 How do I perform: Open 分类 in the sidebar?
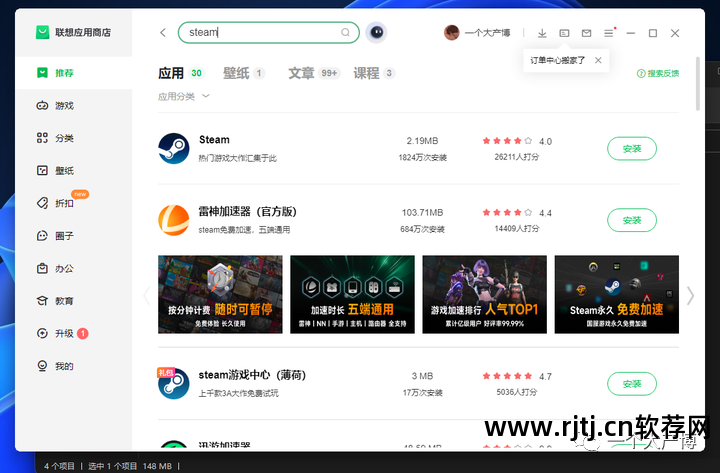[x=73, y=138]
